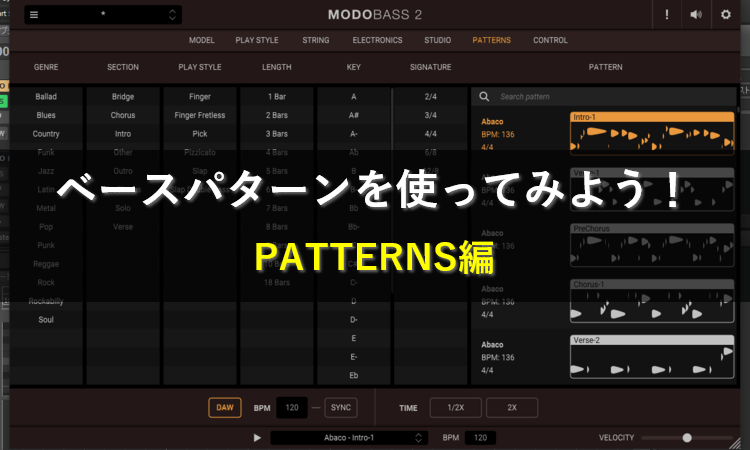
Task: Open the hamburger menu icon
Action: click(34, 15)
